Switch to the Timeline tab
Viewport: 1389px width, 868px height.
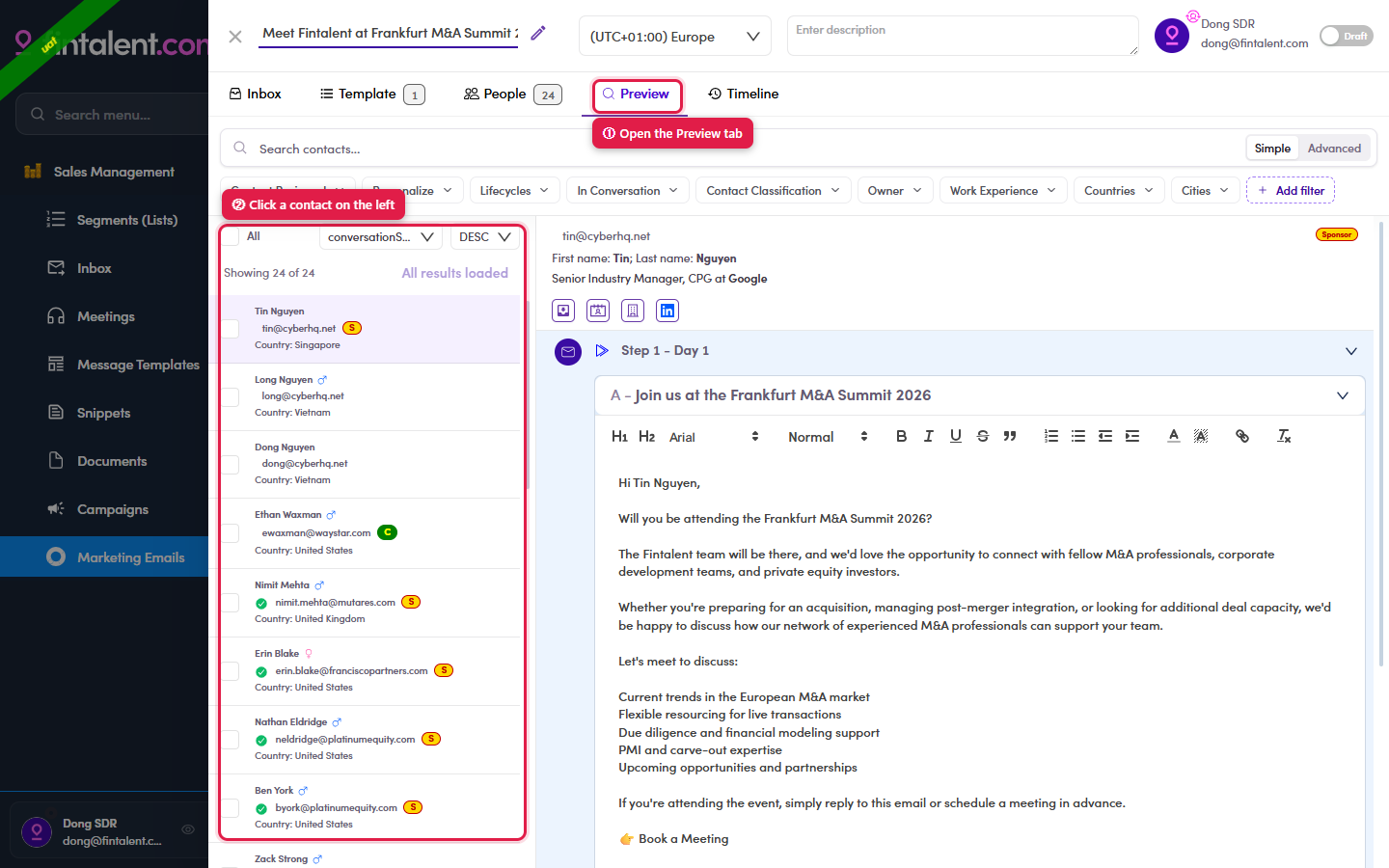[x=743, y=94]
